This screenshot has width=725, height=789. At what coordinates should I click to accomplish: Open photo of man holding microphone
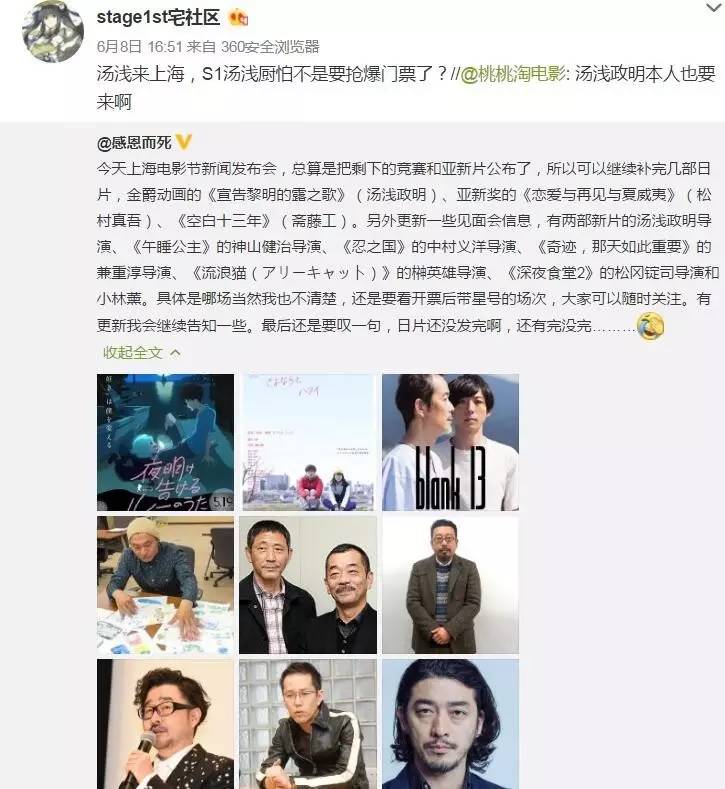166,724
